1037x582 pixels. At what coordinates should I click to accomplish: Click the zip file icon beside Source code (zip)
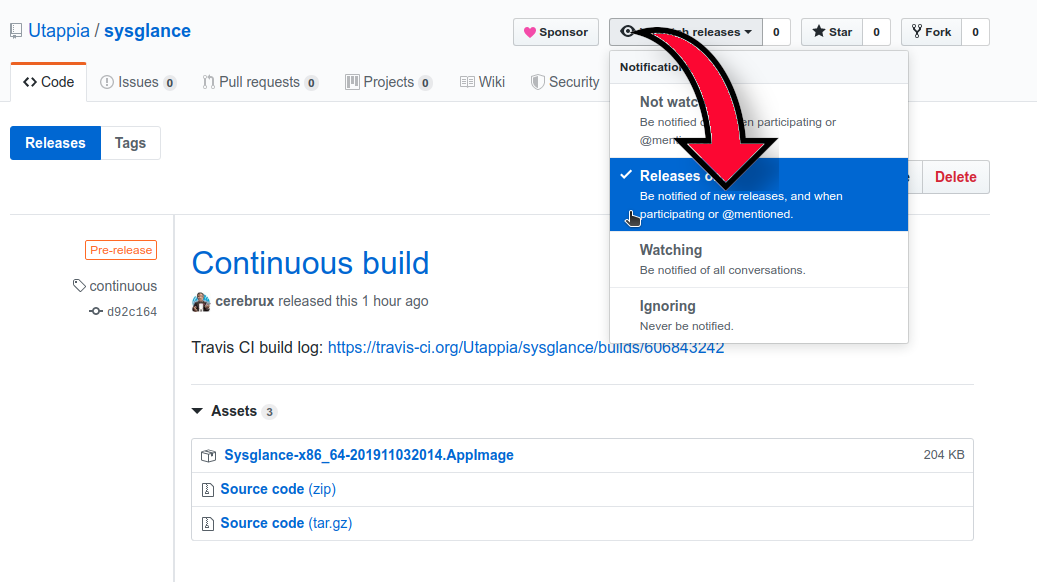click(x=208, y=489)
